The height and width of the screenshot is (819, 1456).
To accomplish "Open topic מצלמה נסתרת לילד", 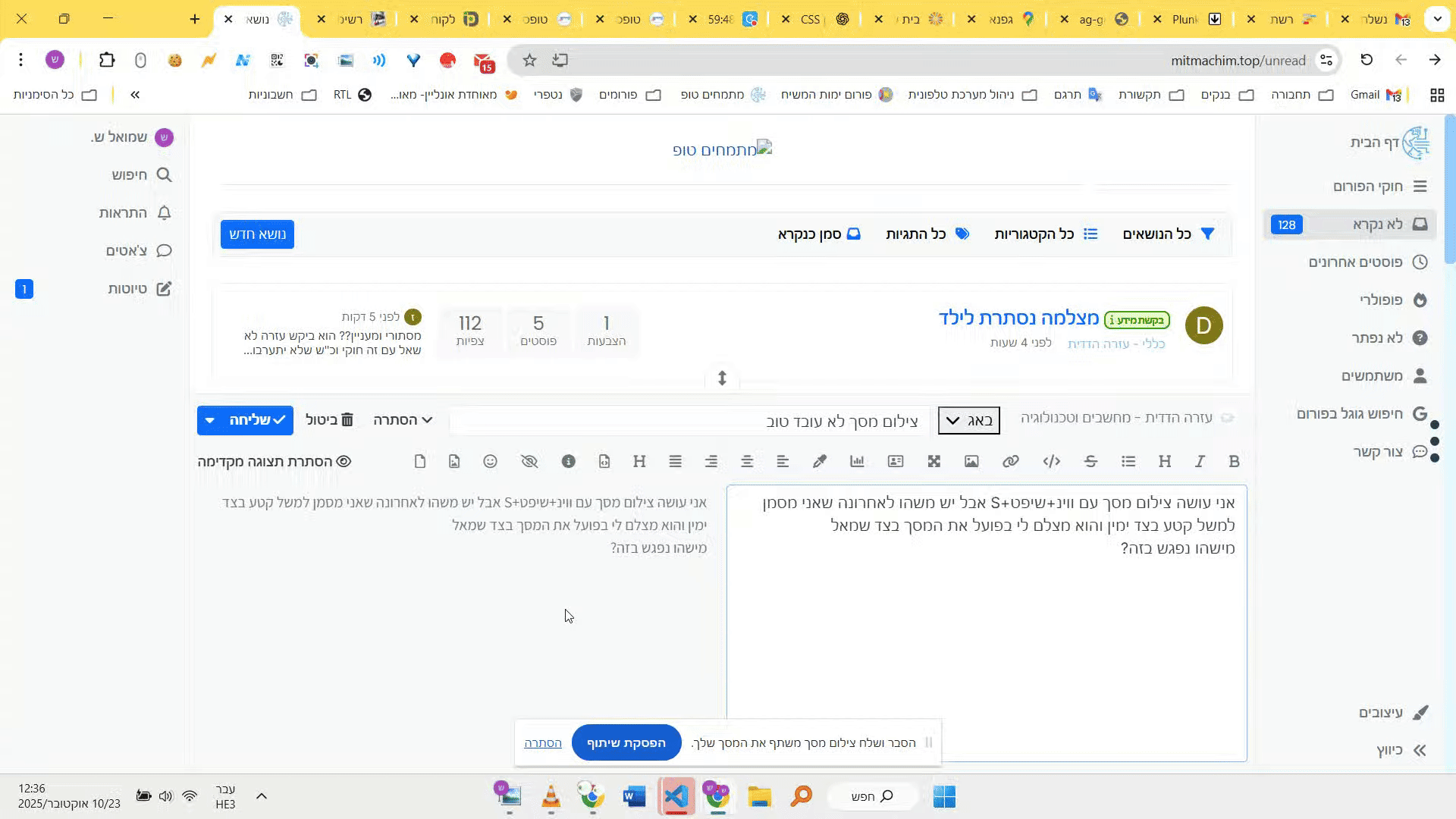I will pyautogui.click(x=1018, y=318).
